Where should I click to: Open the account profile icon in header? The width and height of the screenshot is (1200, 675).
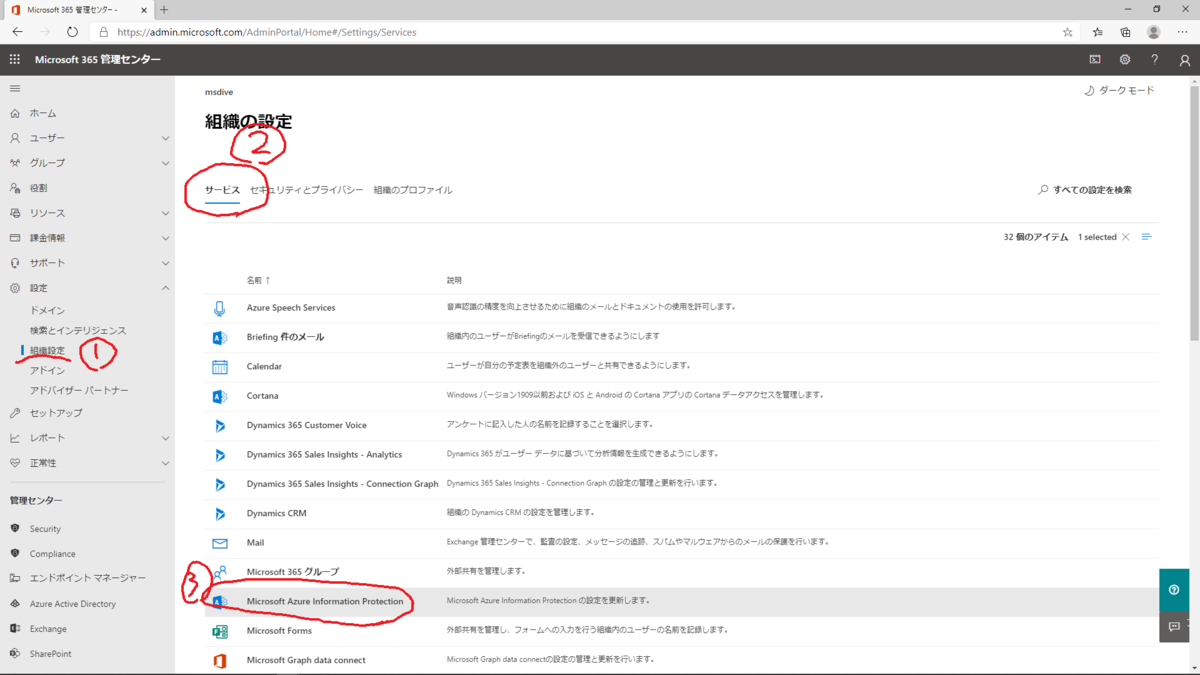(1185, 60)
